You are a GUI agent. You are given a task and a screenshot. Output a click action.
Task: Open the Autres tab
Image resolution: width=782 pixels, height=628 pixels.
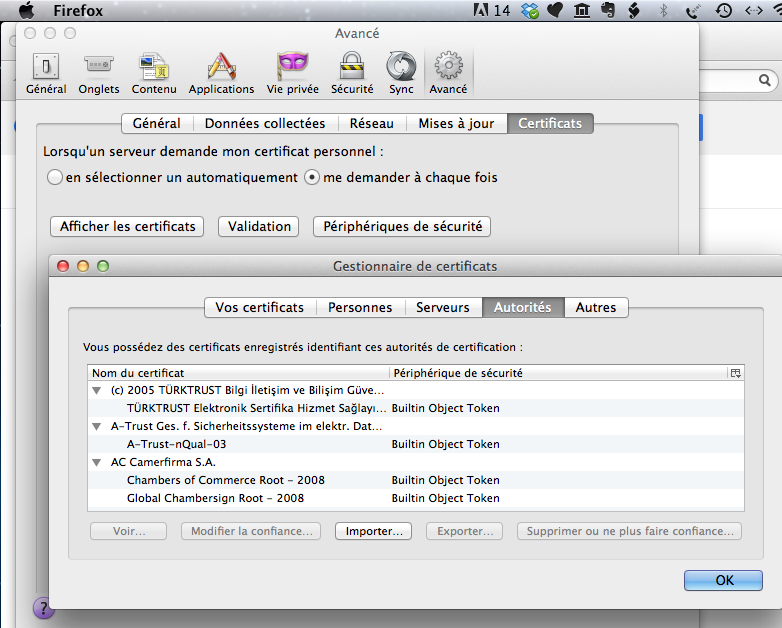(x=596, y=307)
